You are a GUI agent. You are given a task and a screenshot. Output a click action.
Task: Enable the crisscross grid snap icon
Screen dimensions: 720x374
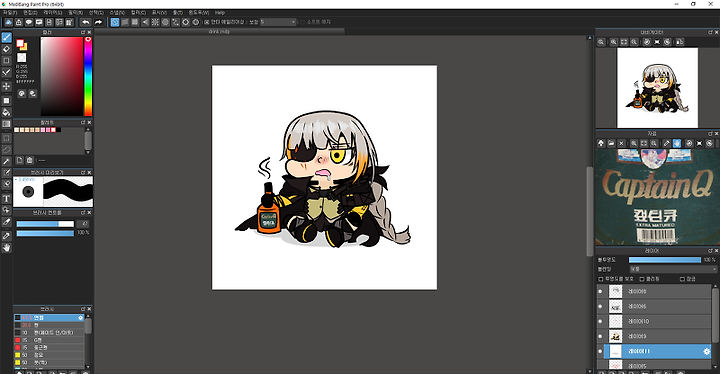pos(135,22)
